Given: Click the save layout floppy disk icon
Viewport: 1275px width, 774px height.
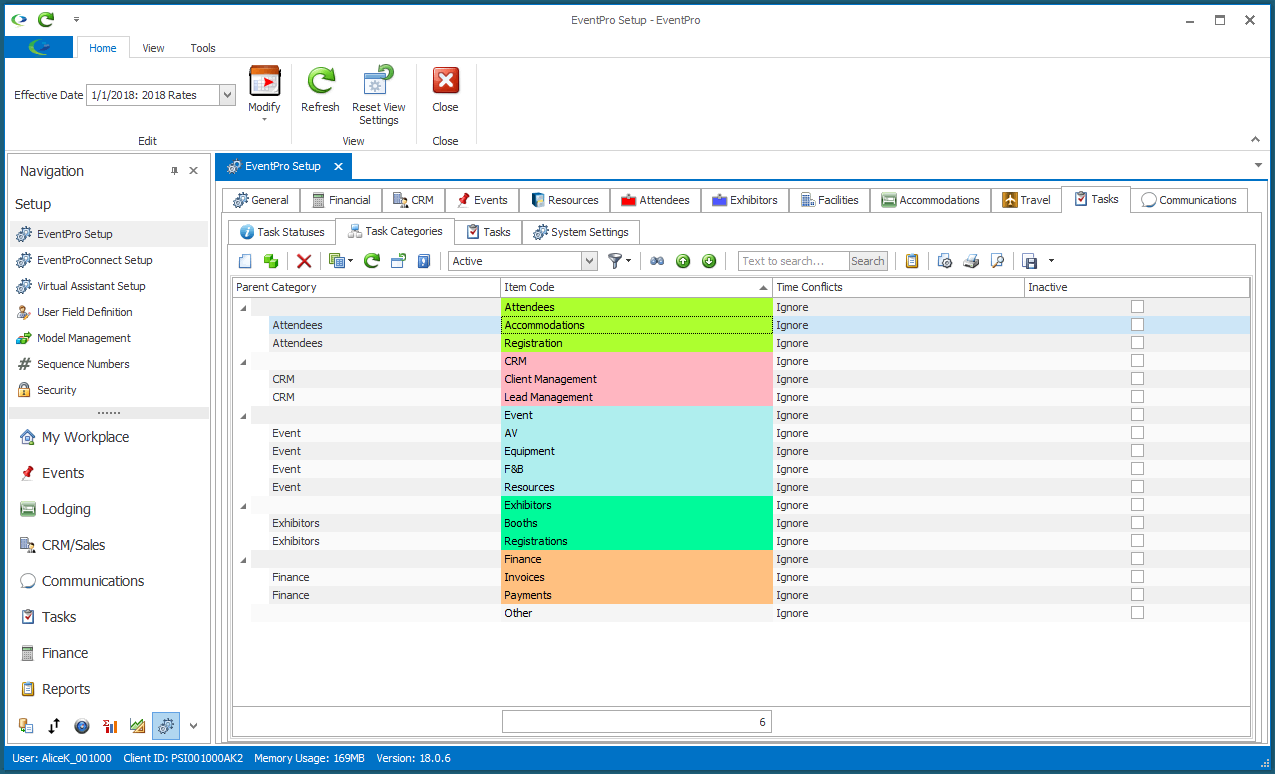Looking at the screenshot, I should click(x=1030, y=261).
